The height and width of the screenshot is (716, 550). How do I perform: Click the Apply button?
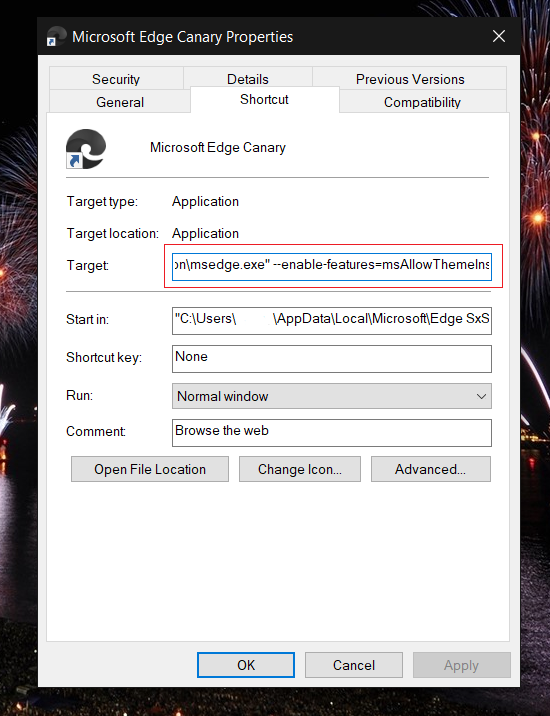pos(461,665)
